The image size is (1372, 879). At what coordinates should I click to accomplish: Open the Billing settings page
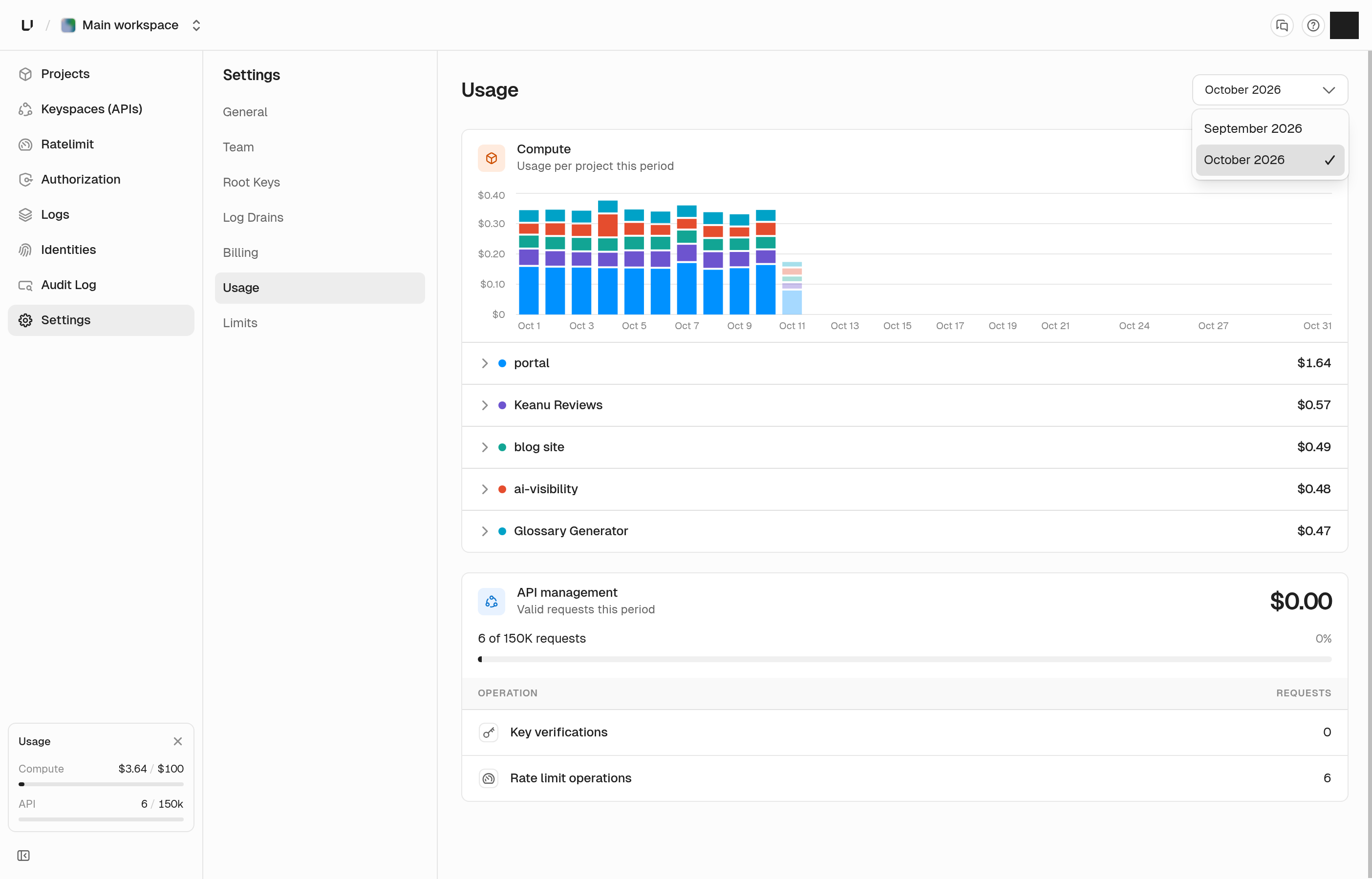[320, 252]
